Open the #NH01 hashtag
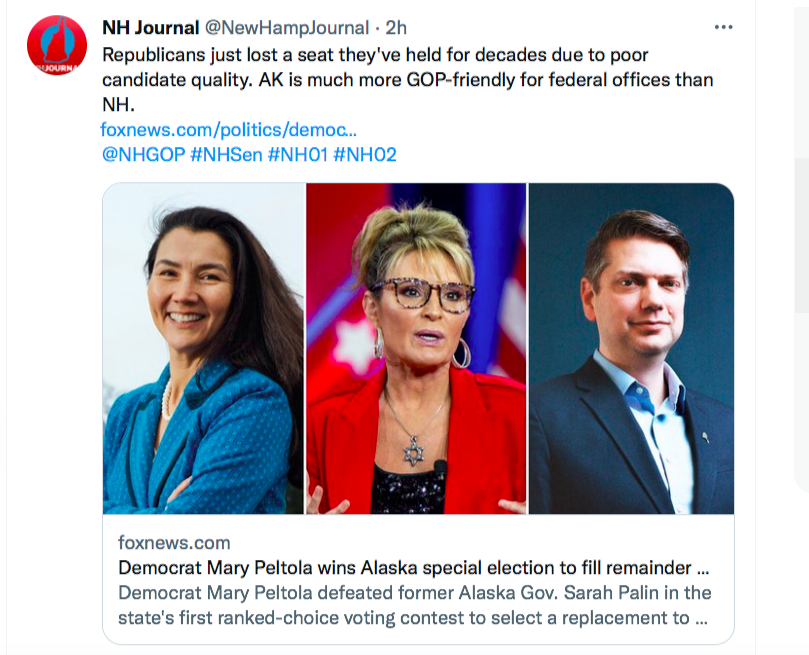809x655 pixels. pyautogui.click(x=297, y=155)
